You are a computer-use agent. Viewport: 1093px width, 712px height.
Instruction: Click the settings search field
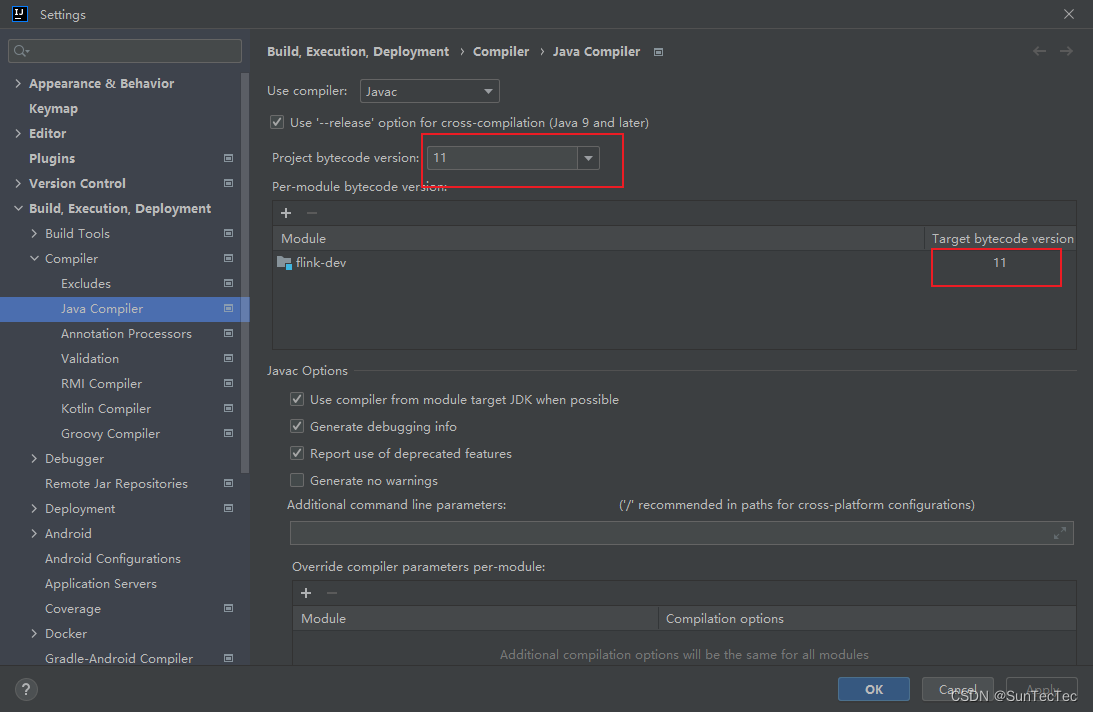coord(124,50)
